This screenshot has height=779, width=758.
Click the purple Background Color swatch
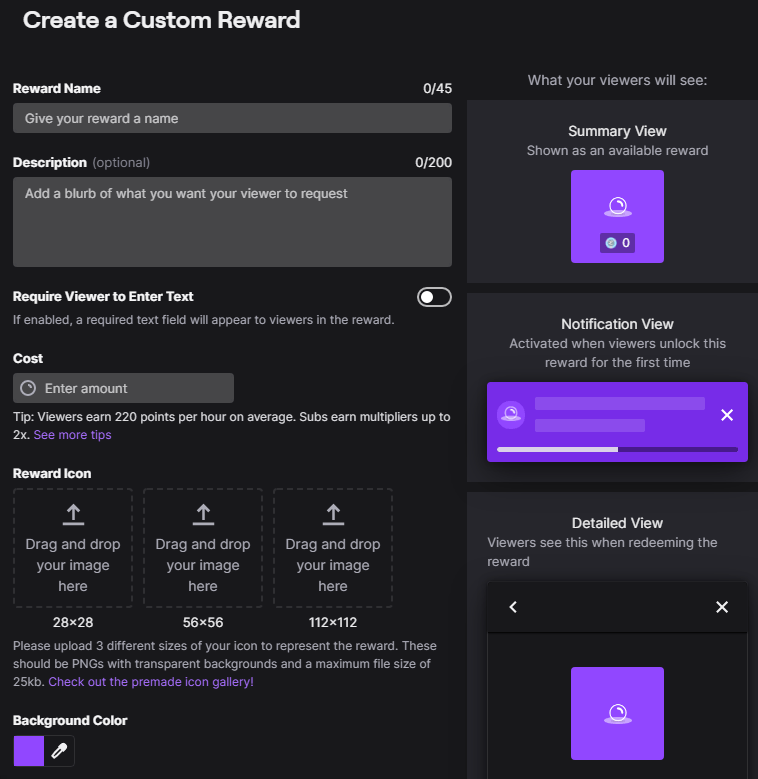click(x=29, y=751)
